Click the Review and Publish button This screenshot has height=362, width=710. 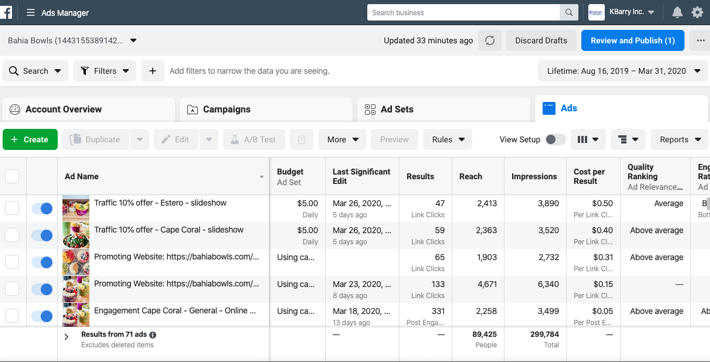[633, 40]
